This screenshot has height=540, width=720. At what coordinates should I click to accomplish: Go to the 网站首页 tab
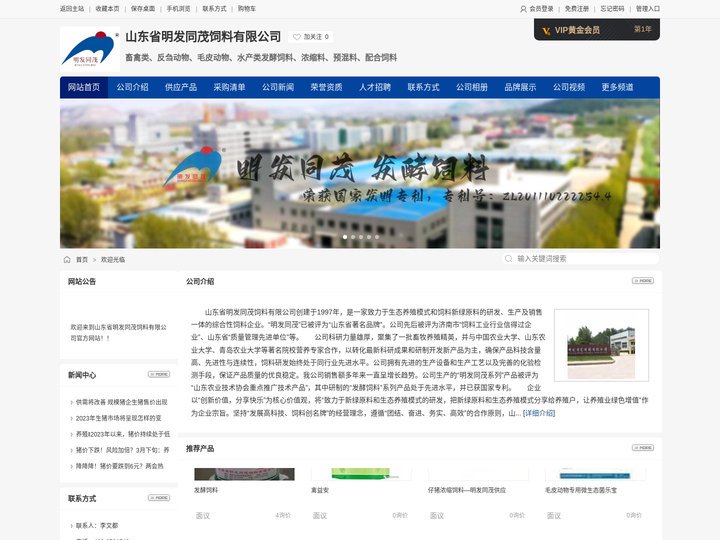[84, 87]
